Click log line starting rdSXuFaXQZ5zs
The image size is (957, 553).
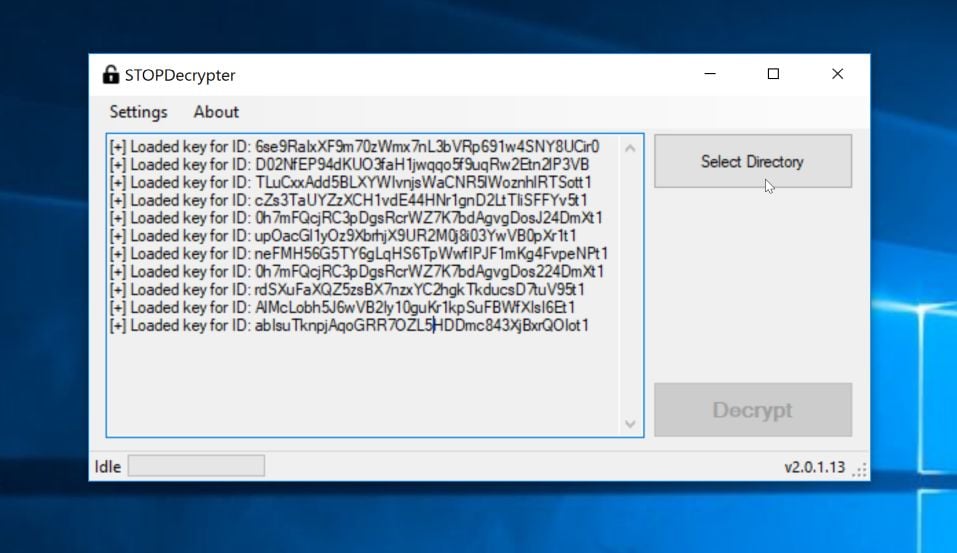347,289
